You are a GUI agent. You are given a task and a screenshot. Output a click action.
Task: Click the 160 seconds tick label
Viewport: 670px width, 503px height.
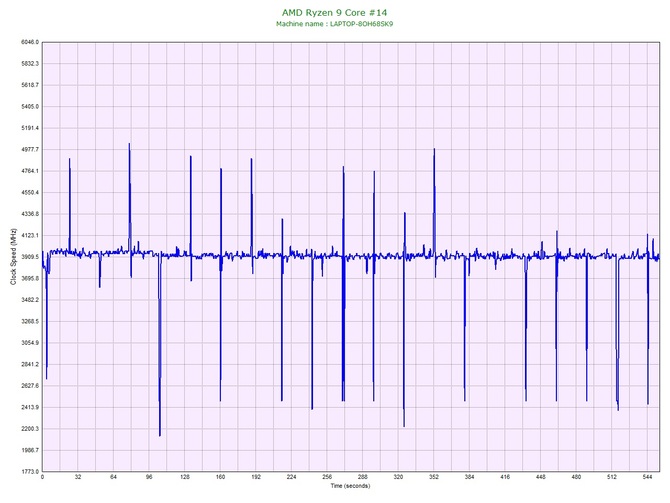220,477
